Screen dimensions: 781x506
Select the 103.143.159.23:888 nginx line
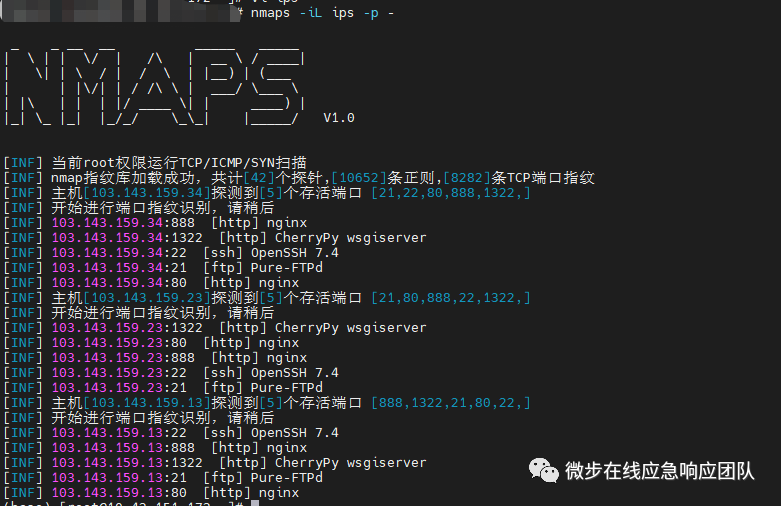(155, 358)
